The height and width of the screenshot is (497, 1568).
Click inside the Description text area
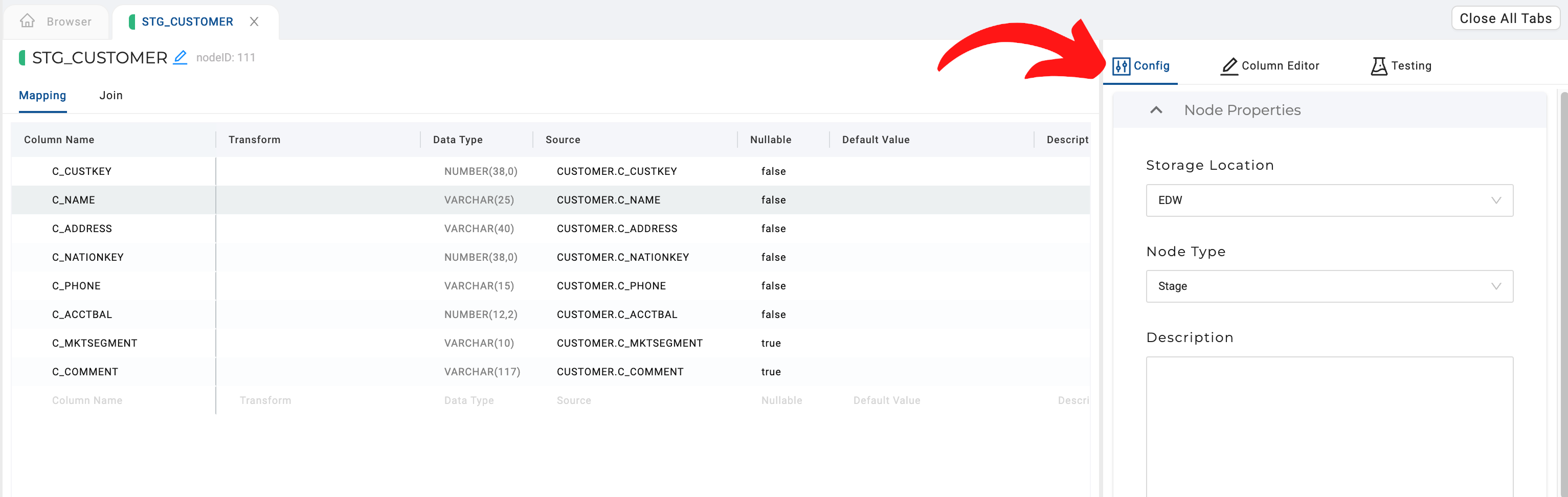click(x=1329, y=427)
